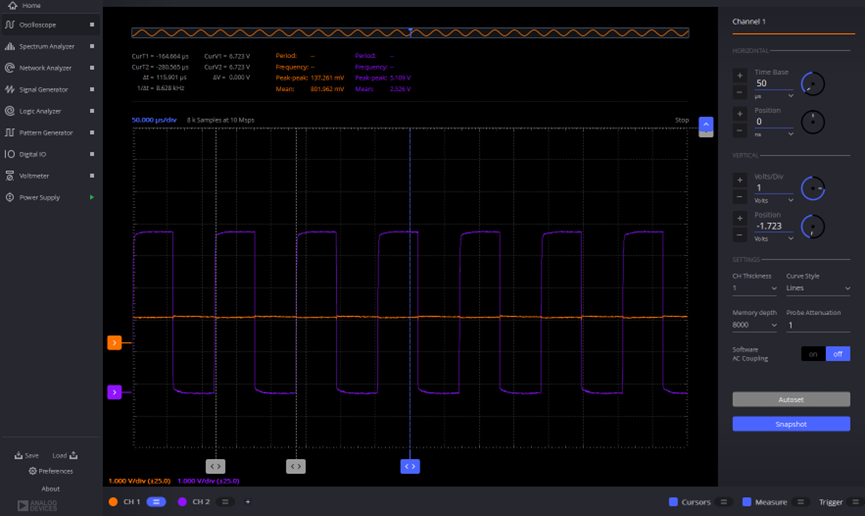Screen dimensions: 865x516
Task: Open the Home menu item
Action: tap(25, 6)
